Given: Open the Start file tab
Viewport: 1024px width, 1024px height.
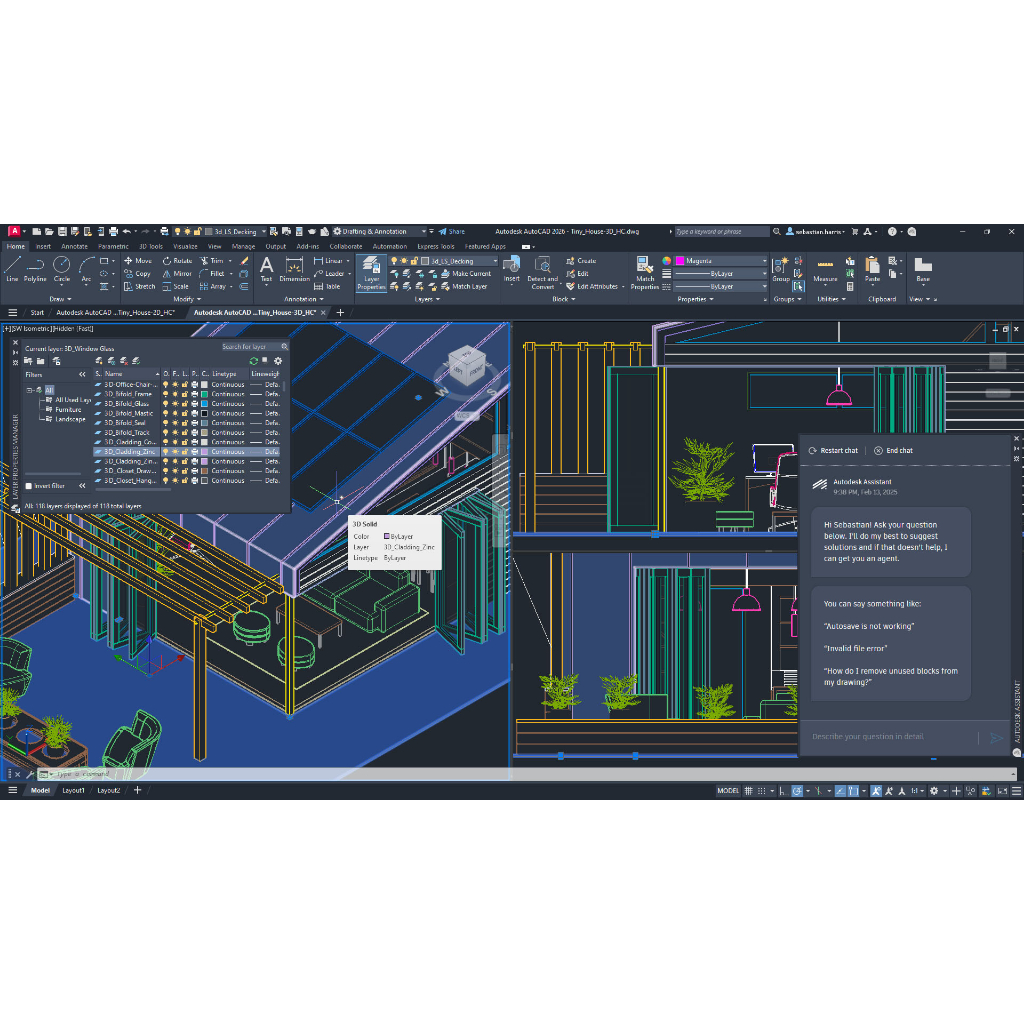Looking at the screenshot, I should tap(37, 312).
